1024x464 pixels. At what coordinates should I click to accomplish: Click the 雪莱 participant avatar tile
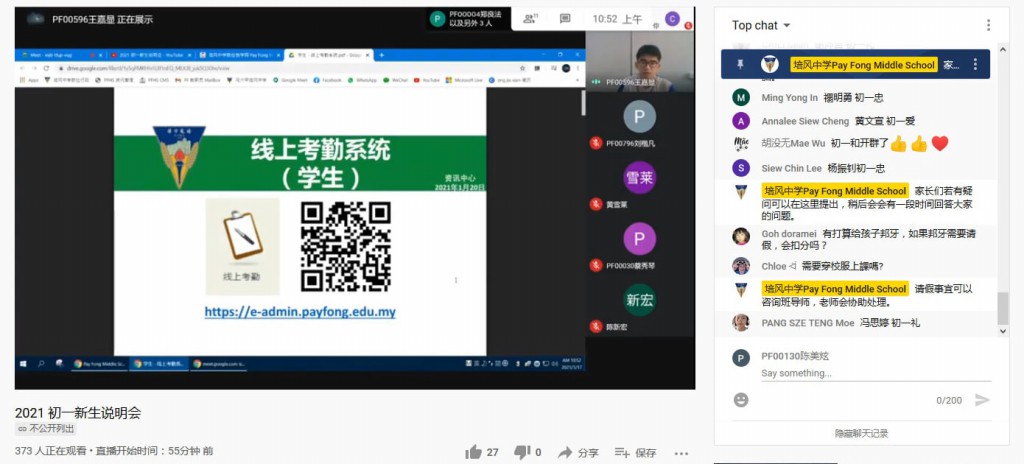(x=639, y=178)
